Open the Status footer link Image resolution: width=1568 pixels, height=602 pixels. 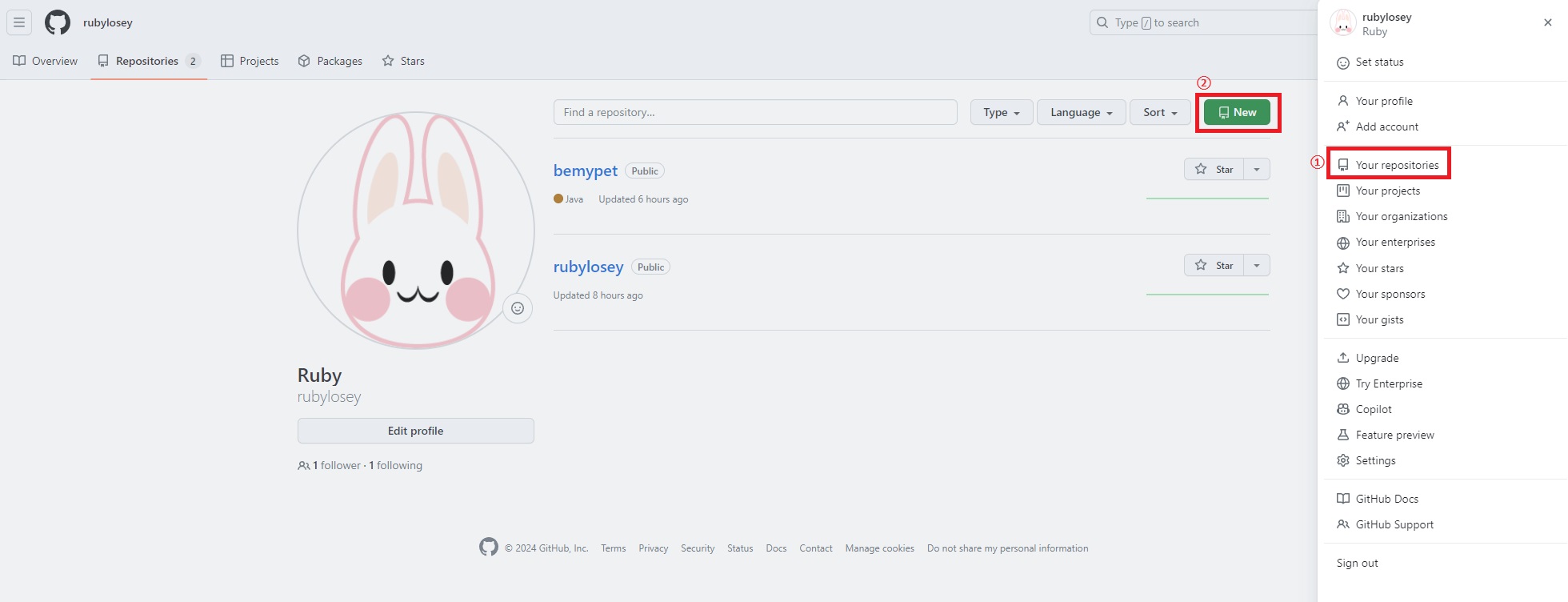click(740, 548)
